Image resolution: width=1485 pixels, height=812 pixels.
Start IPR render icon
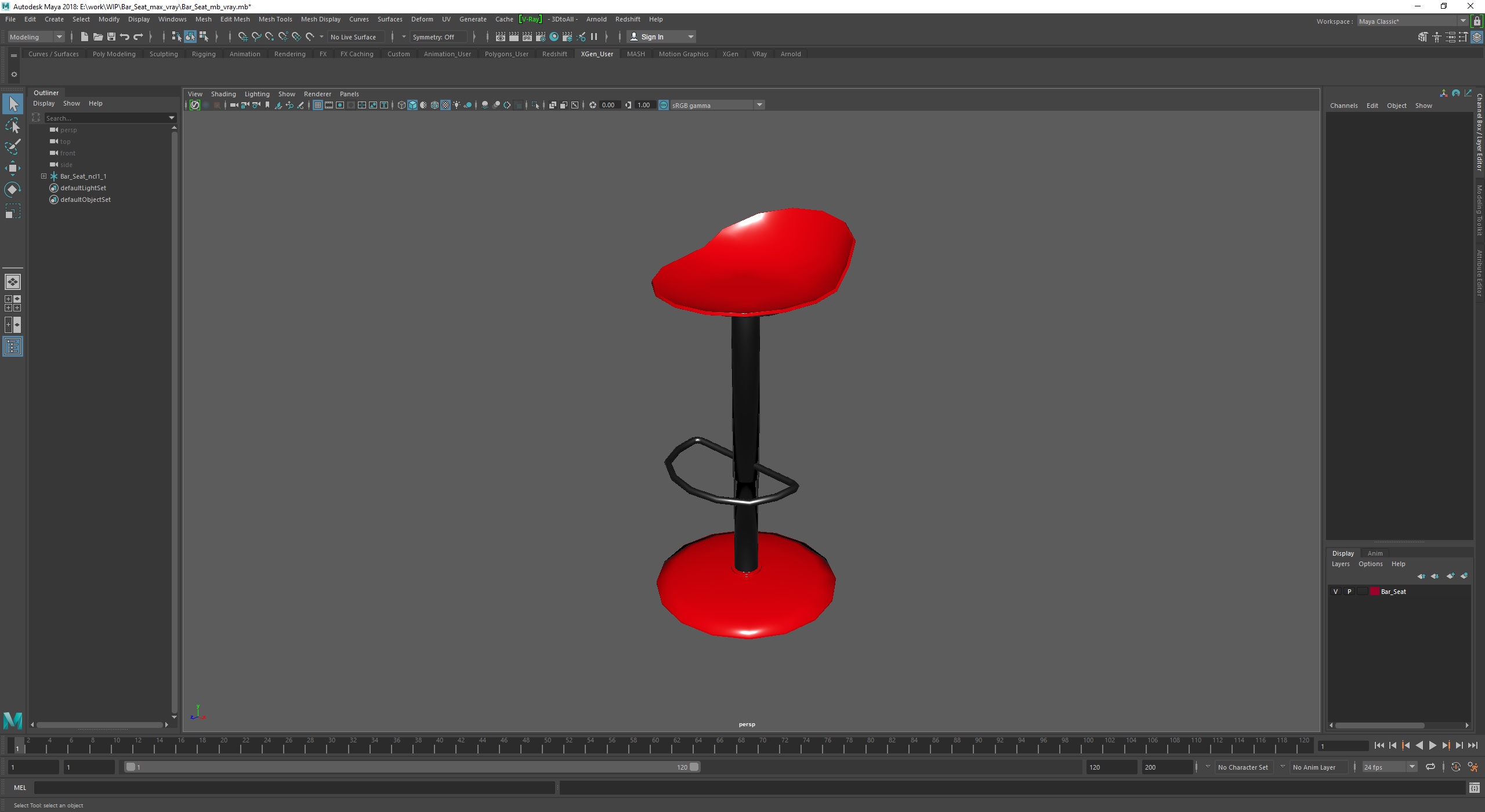527,37
